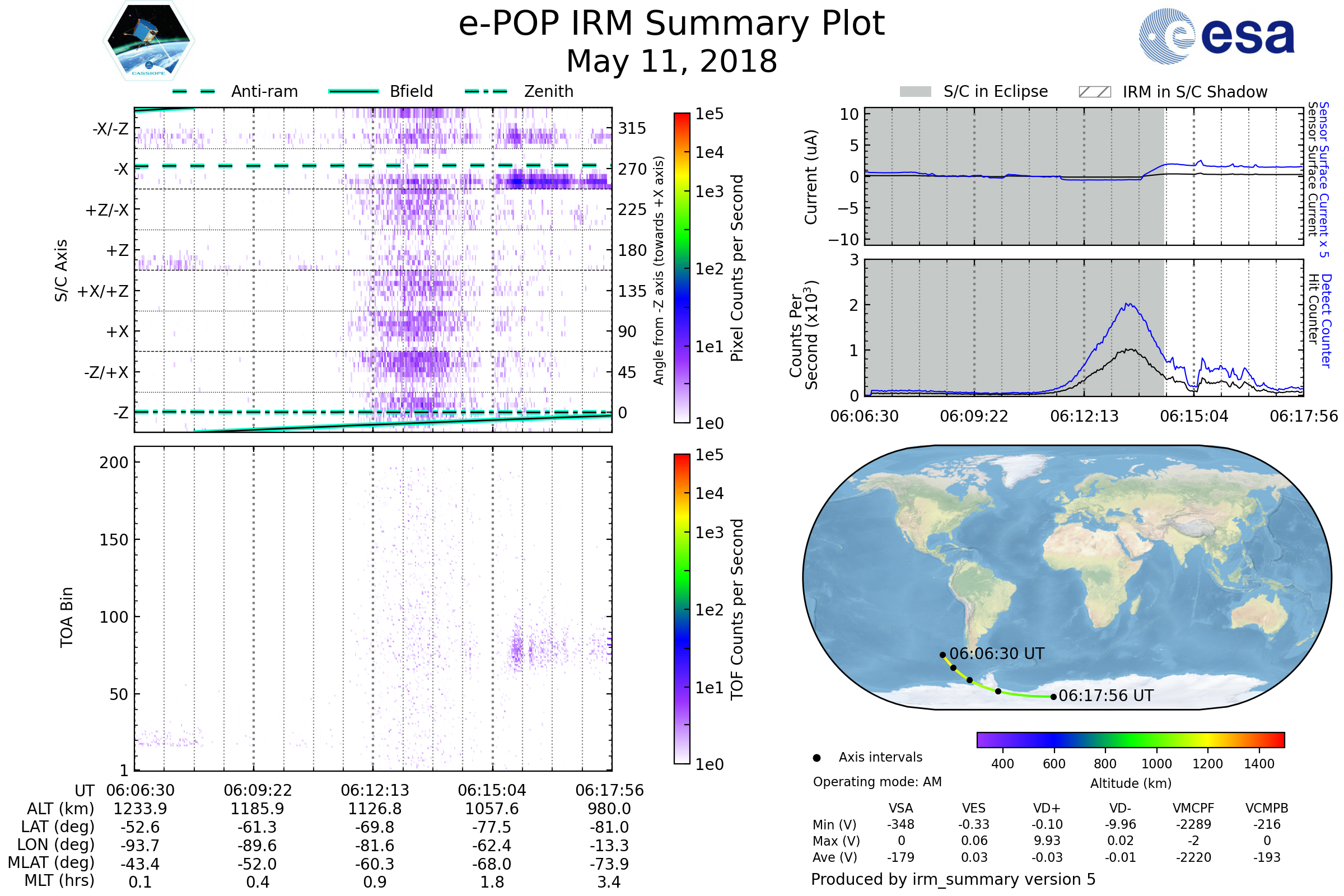Click the IRM in S/C Shadow hatched patch
The width and height of the screenshot is (1344, 896).
coord(1094,92)
